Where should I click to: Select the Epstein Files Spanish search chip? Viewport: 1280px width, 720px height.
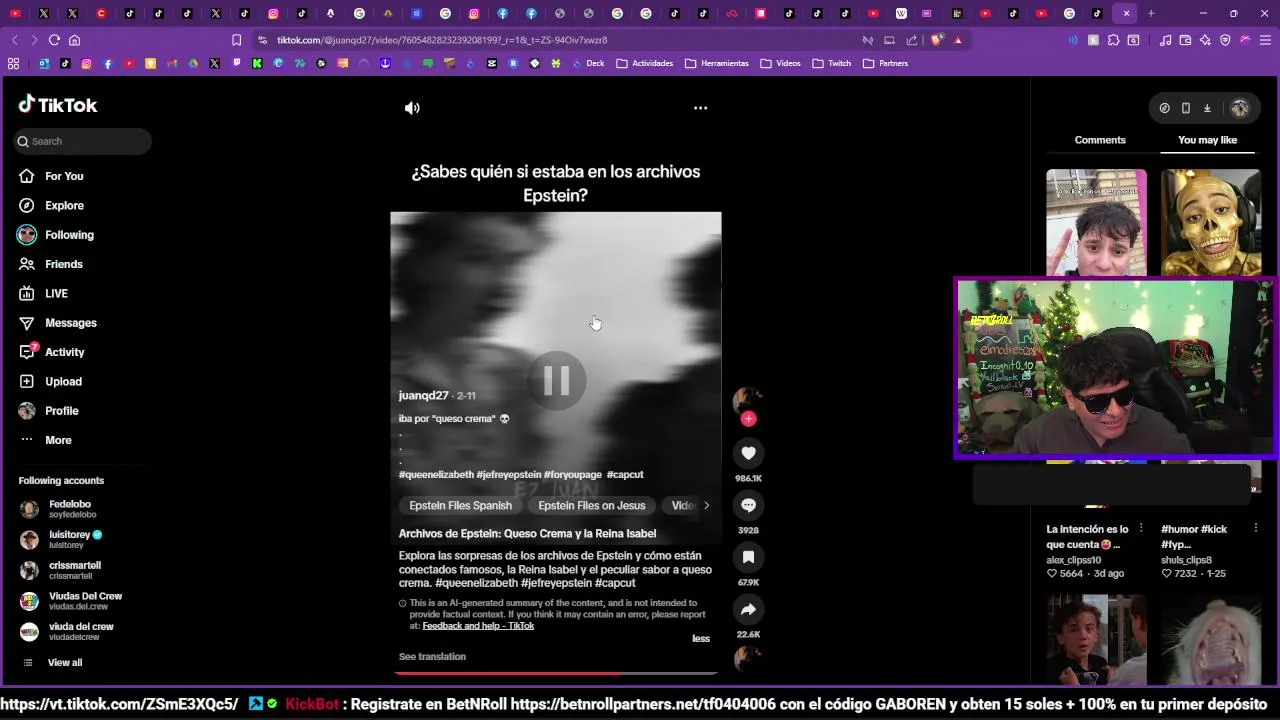pos(460,505)
